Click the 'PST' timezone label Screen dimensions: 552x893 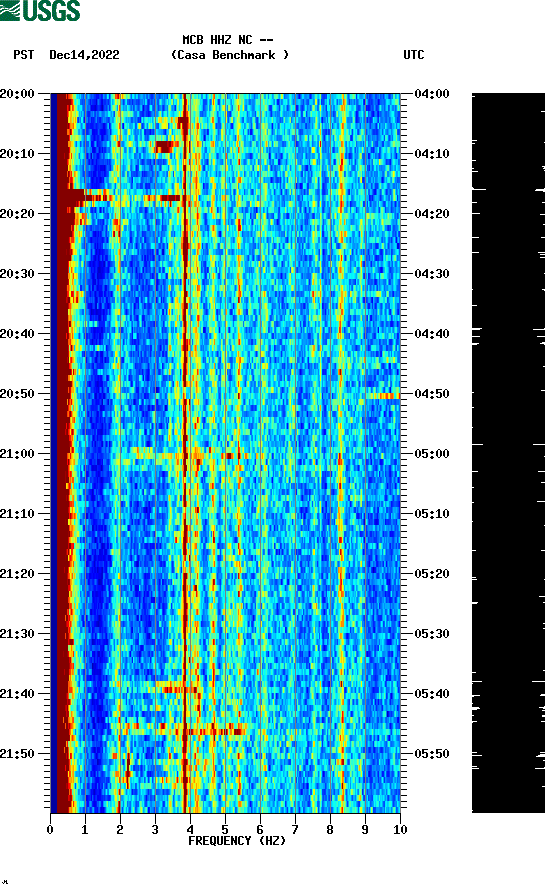coord(24,55)
